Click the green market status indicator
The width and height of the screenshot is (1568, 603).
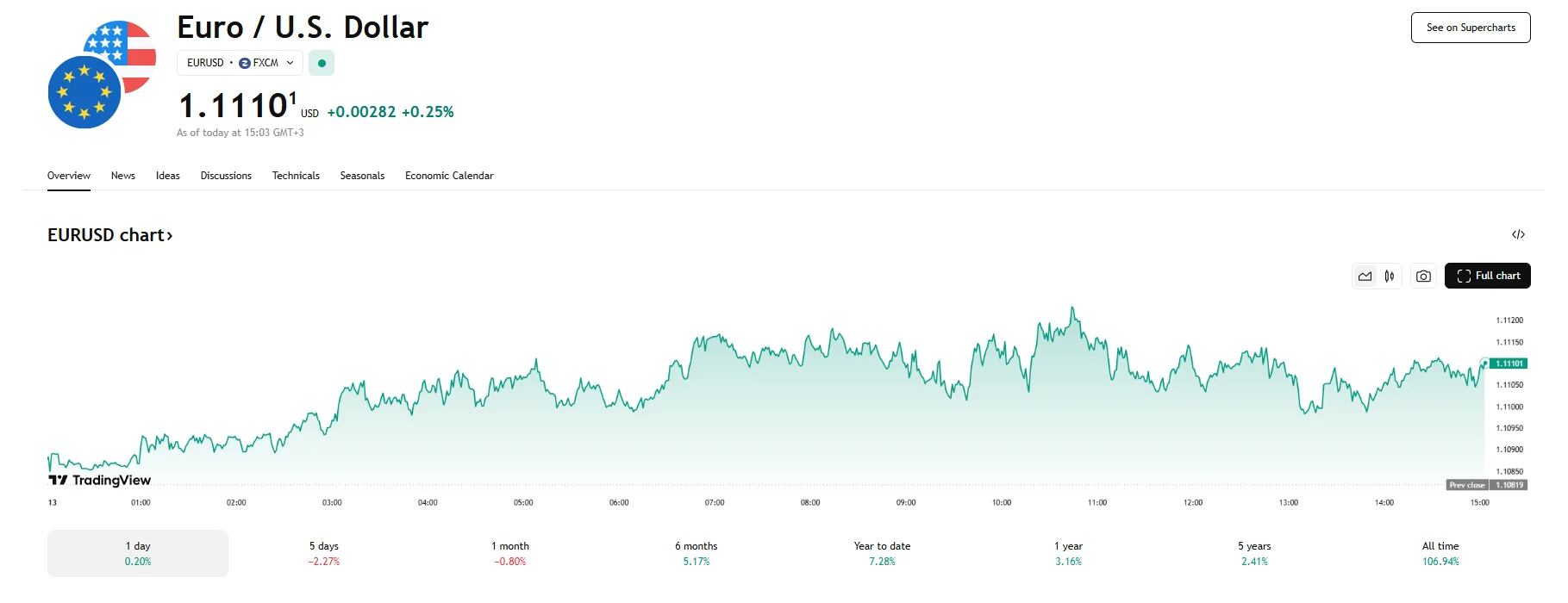(322, 63)
